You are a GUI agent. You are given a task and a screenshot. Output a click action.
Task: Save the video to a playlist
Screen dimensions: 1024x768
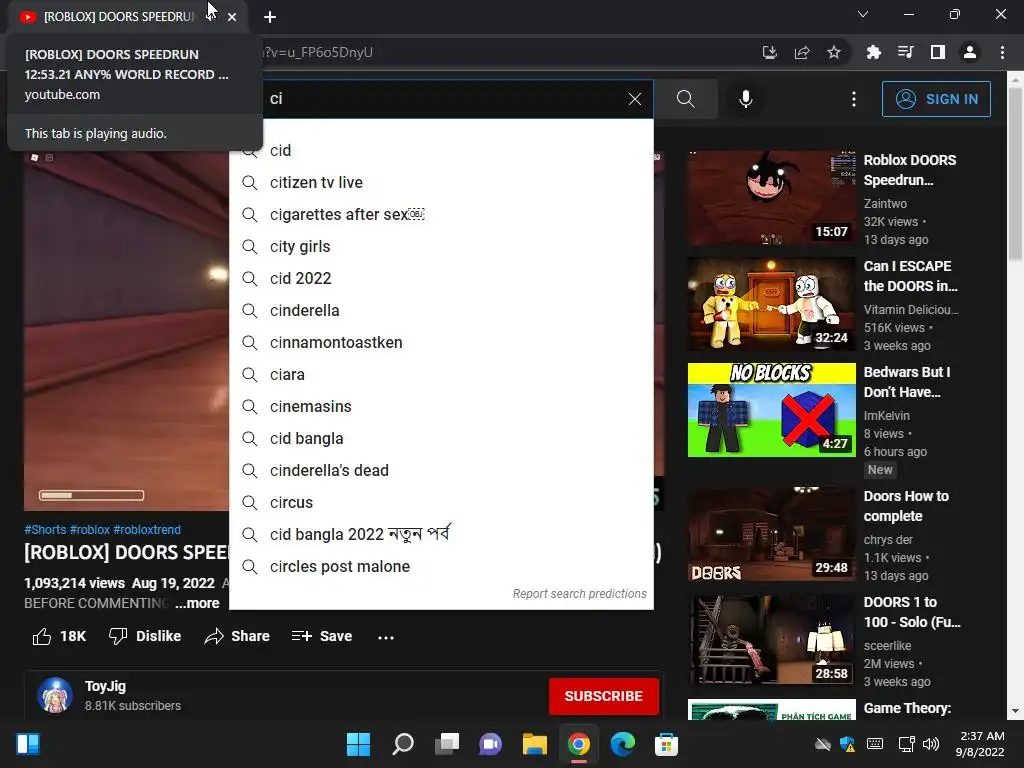click(322, 636)
